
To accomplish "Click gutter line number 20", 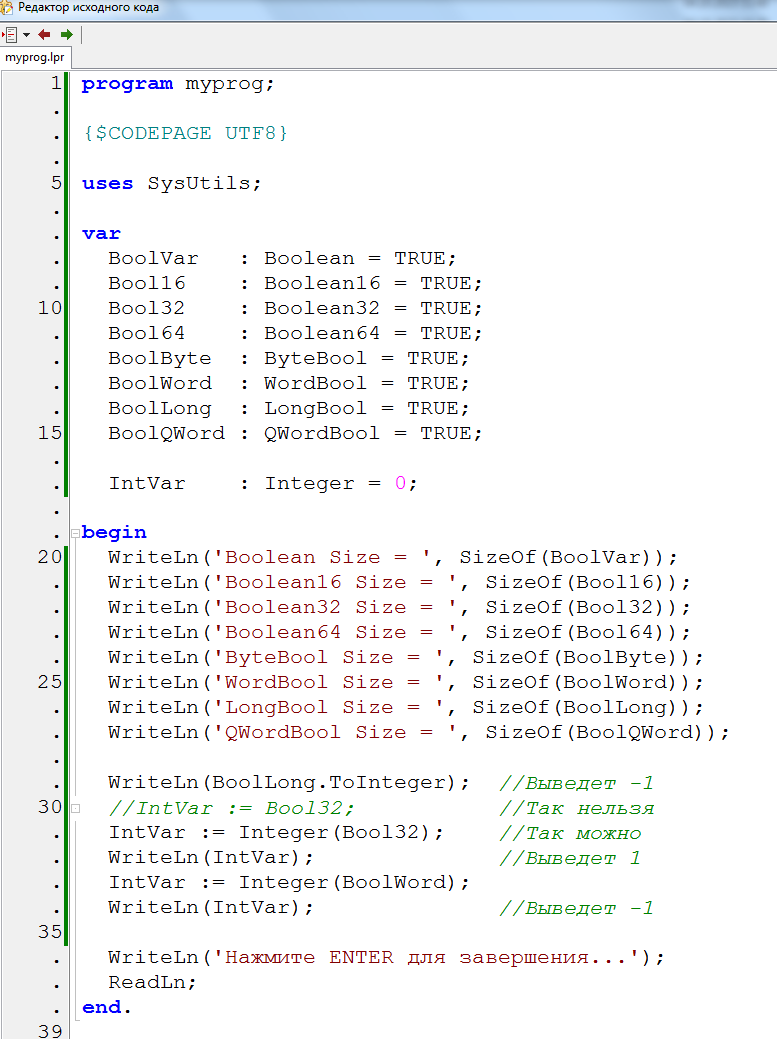I will (x=50, y=557).
